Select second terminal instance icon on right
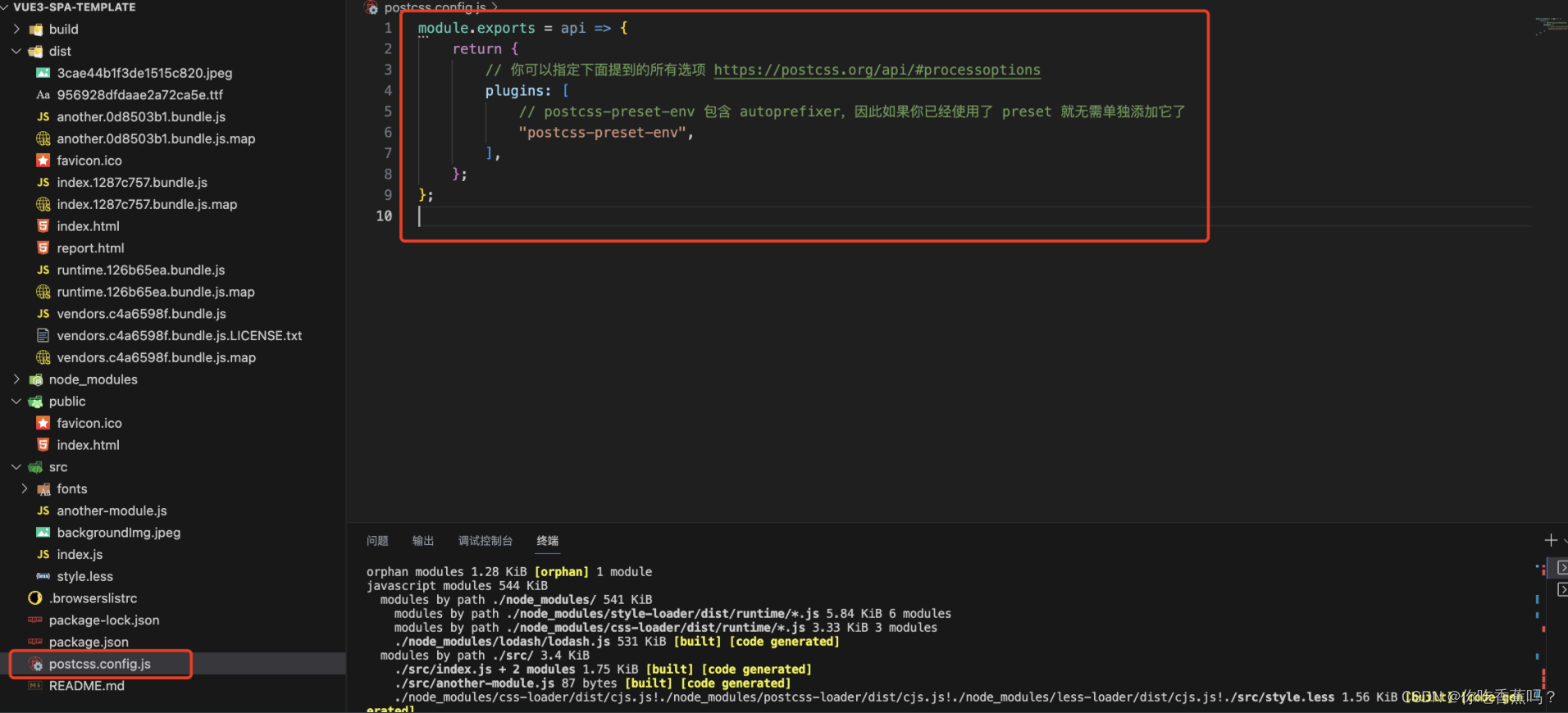 (1562, 589)
